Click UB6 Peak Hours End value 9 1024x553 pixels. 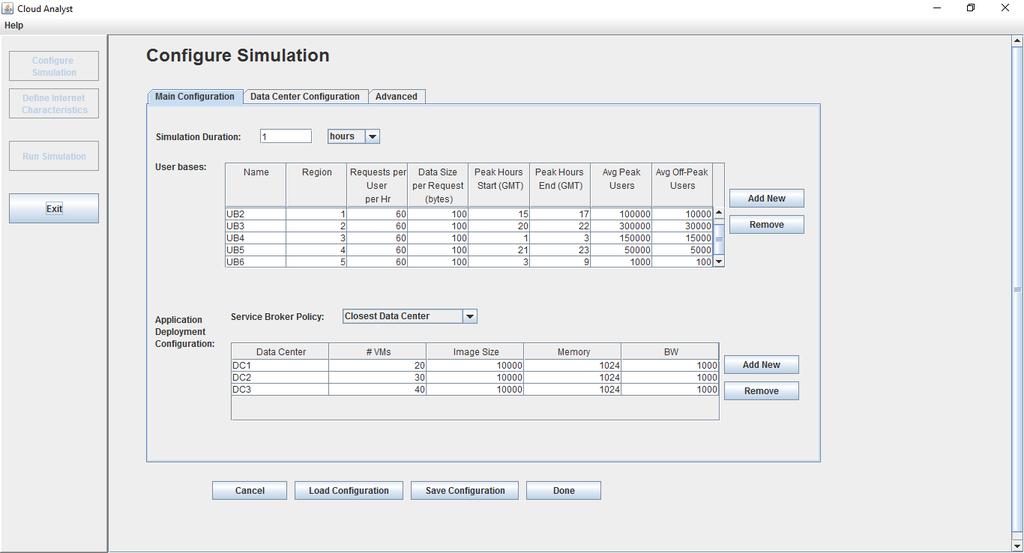click(560, 262)
